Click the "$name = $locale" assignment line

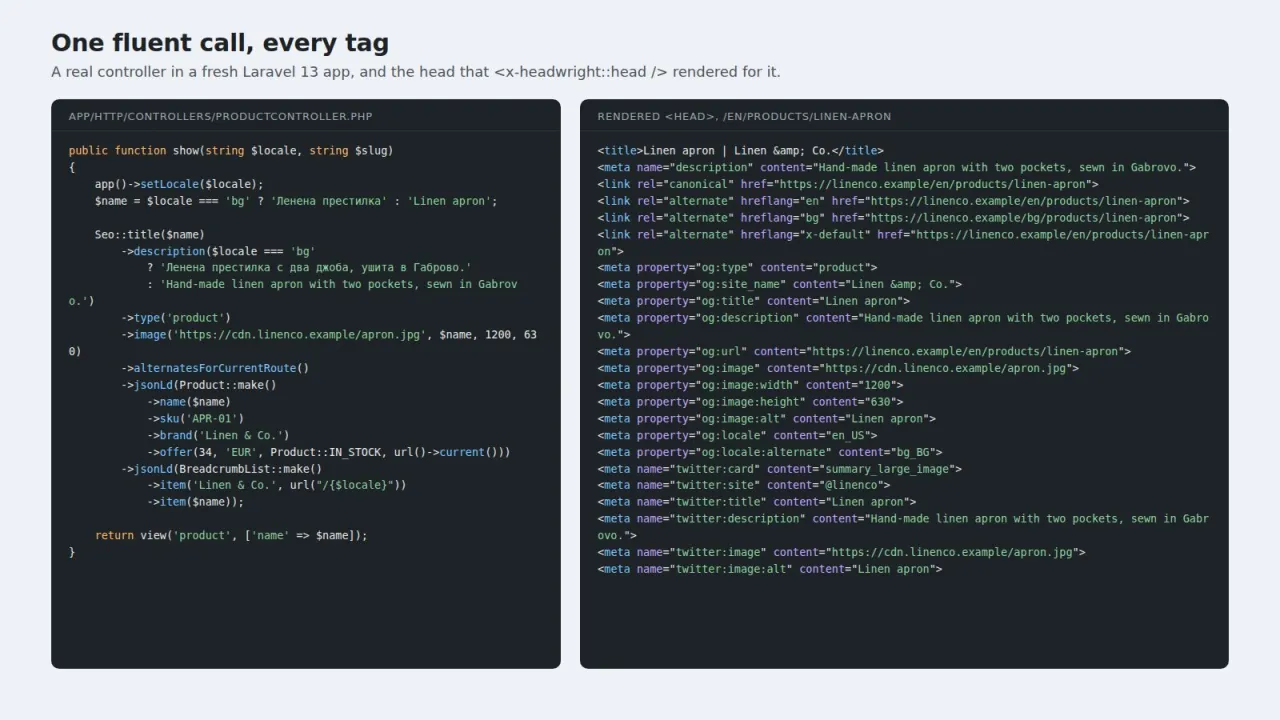[296, 201]
